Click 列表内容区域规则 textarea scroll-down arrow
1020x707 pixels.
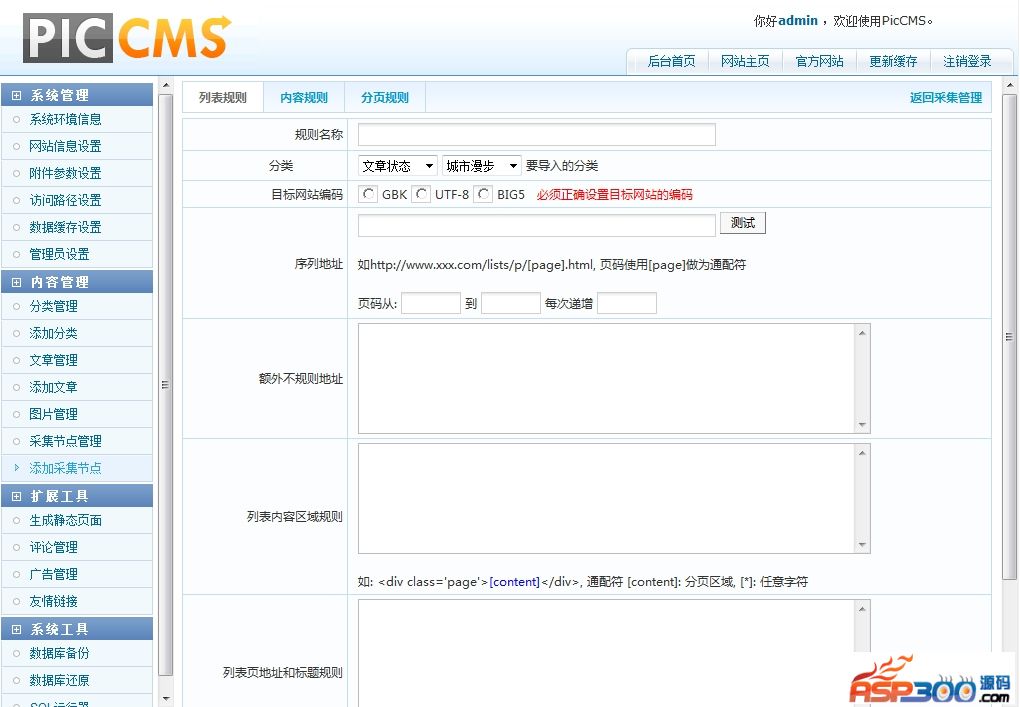click(x=863, y=545)
